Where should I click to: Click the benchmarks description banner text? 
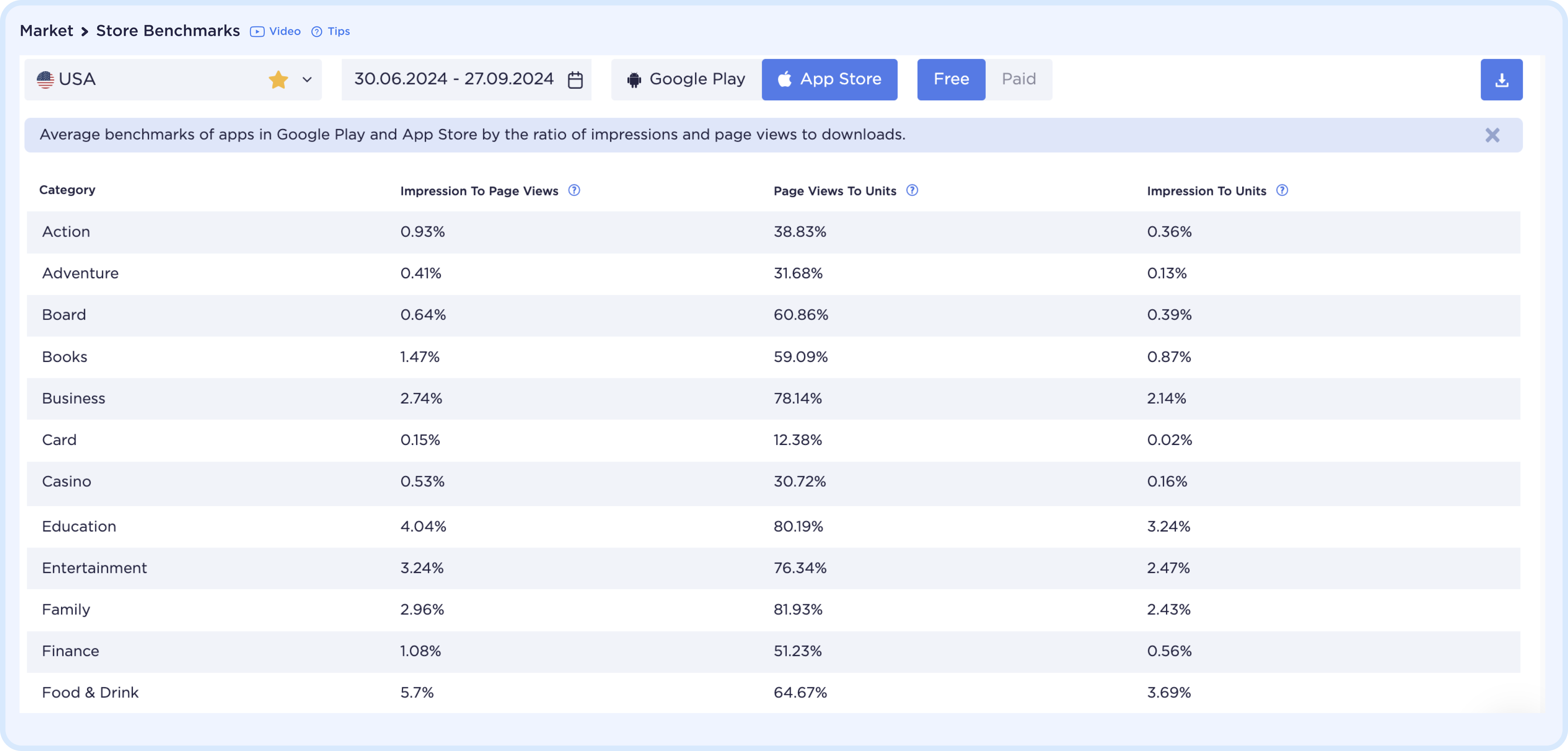472,134
